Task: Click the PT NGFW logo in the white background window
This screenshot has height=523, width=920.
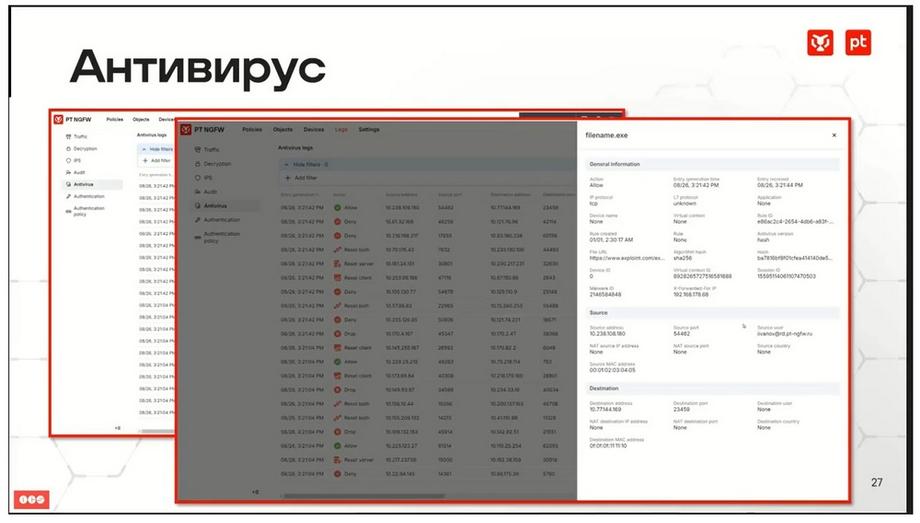Action: coord(58,119)
